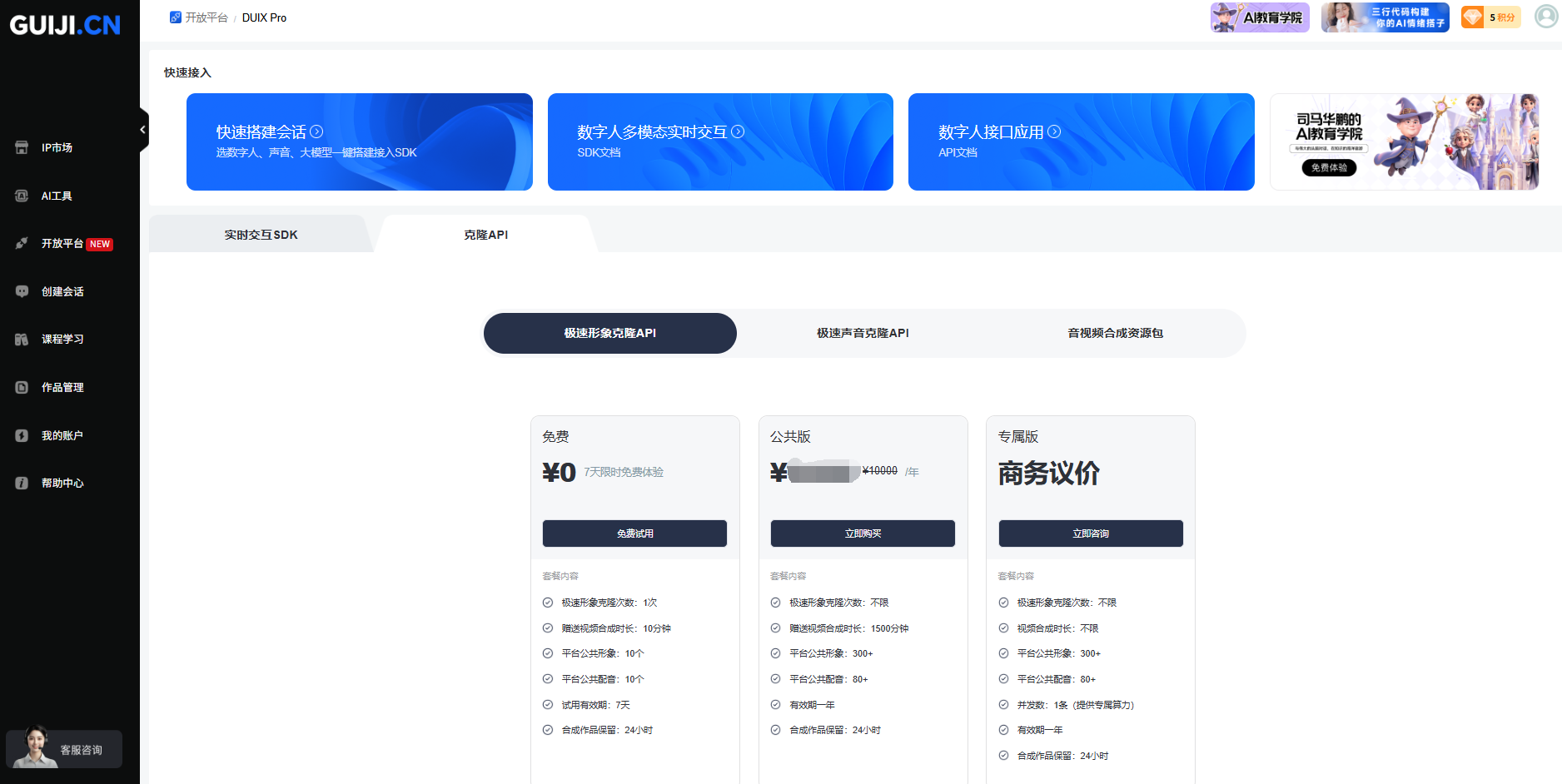Click 快速接入 section heading
1562x784 pixels.
(187, 72)
